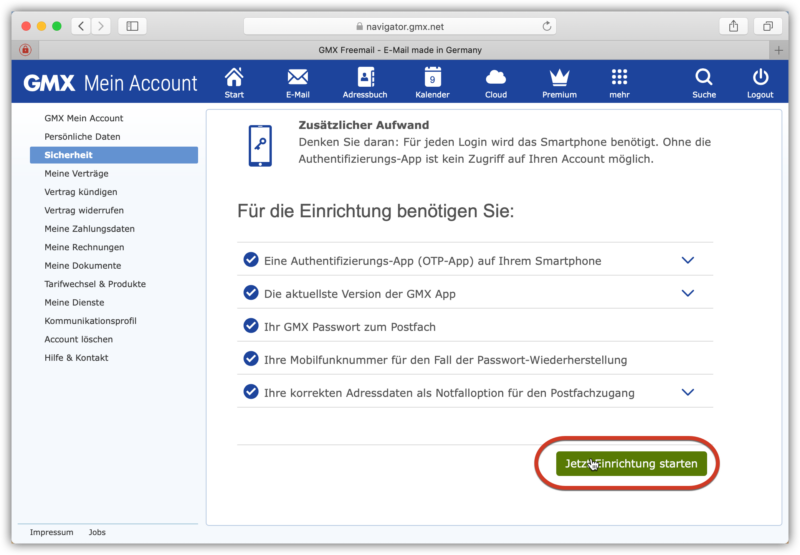Click the 'Ihr GMX Passwort zum Postfach' text
800x555 pixels.
coord(349,327)
